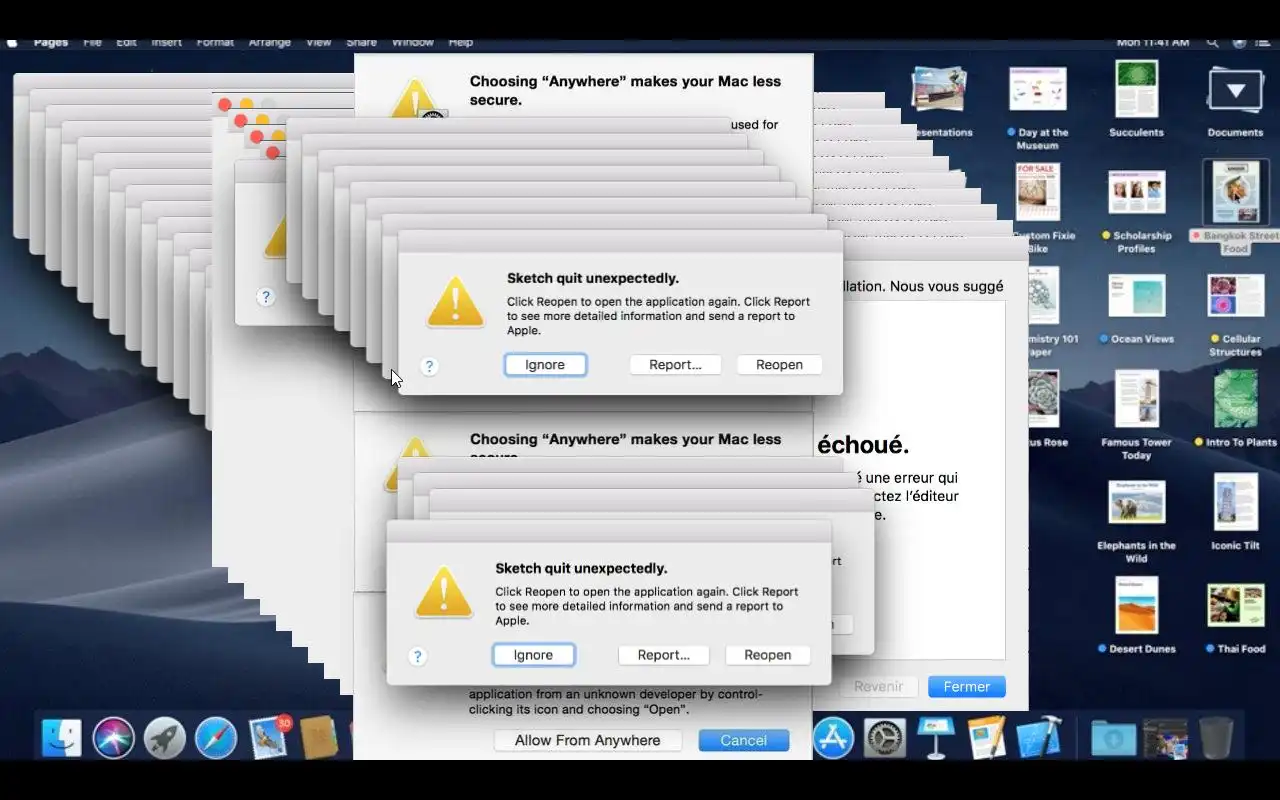
Task: Click the French heading 'échoué.'
Action: (x=863, y=445)
